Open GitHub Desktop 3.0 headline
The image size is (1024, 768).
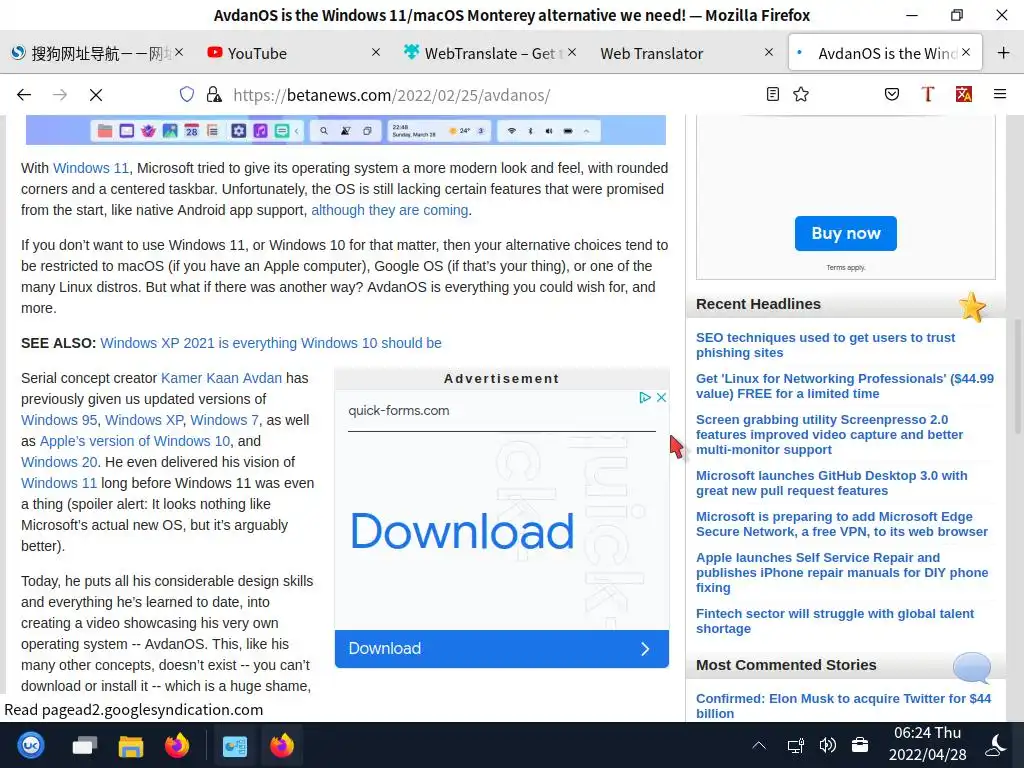click(831, 483)
